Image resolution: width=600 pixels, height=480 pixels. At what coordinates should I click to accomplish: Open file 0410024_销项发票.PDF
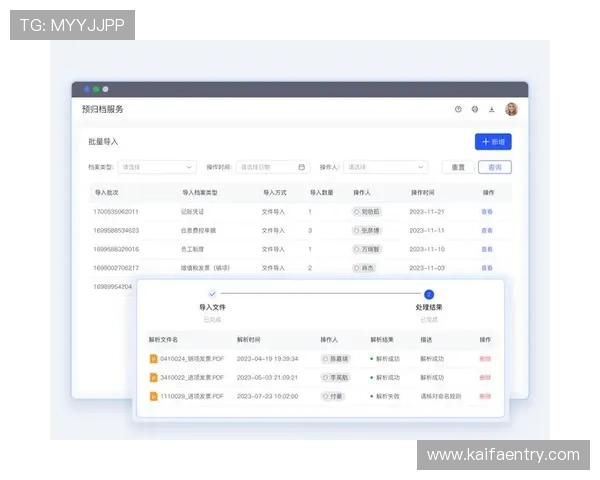[x=192, y=359]
